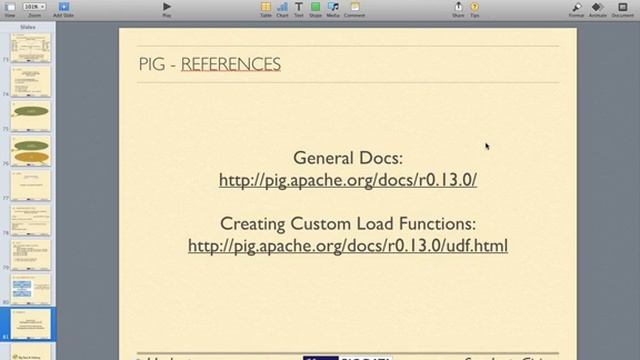Click the General Docs: text
The height and width of the screenshot is (360, 640).
(348, 158)
